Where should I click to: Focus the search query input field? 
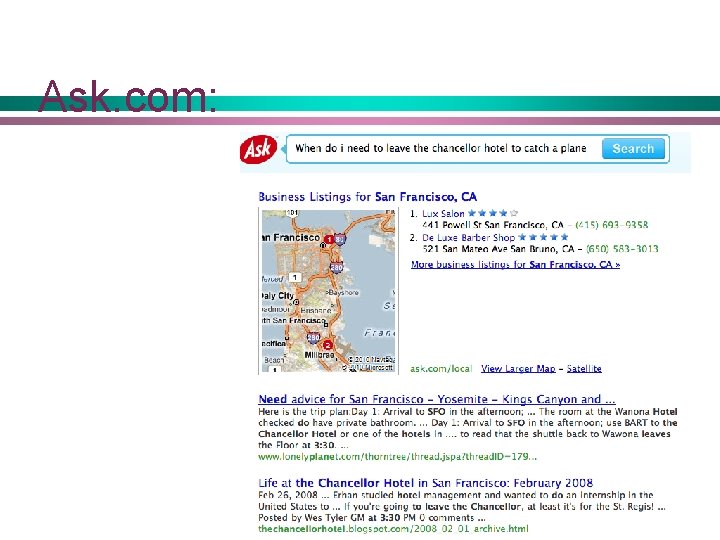pos(444,148)
